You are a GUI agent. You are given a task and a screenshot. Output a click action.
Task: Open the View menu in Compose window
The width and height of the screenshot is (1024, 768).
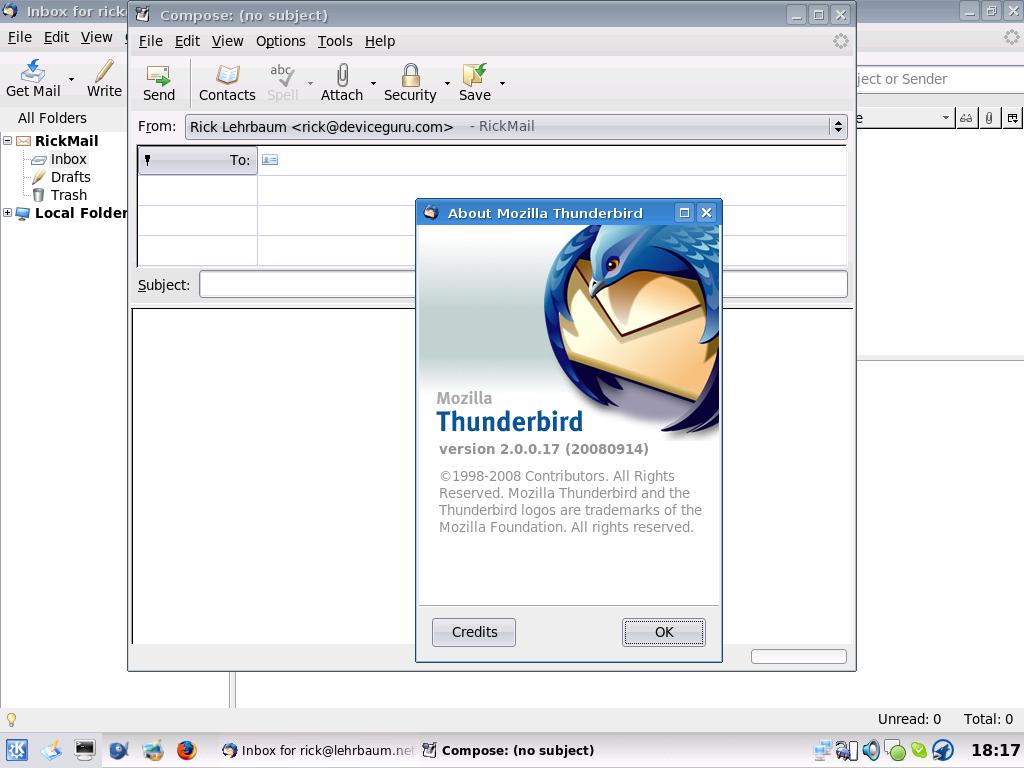click(227, 41)
